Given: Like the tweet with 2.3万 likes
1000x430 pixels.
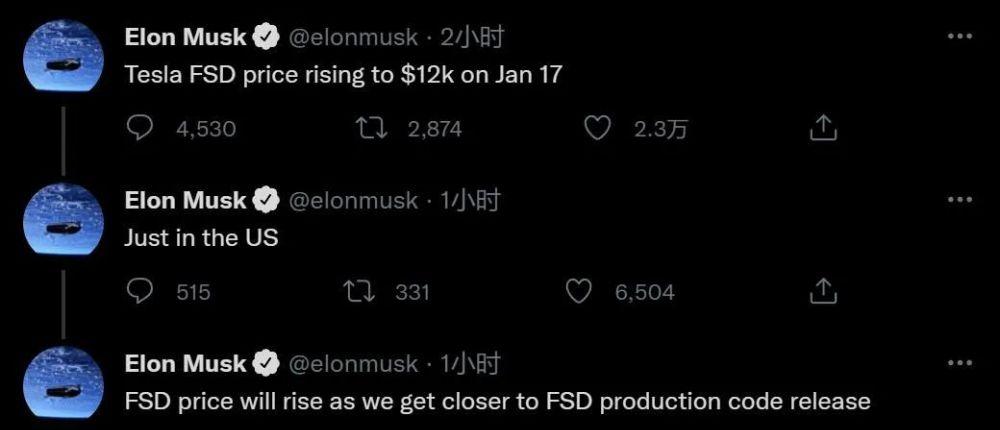Looking at the screenshot, I should [598, 129].
